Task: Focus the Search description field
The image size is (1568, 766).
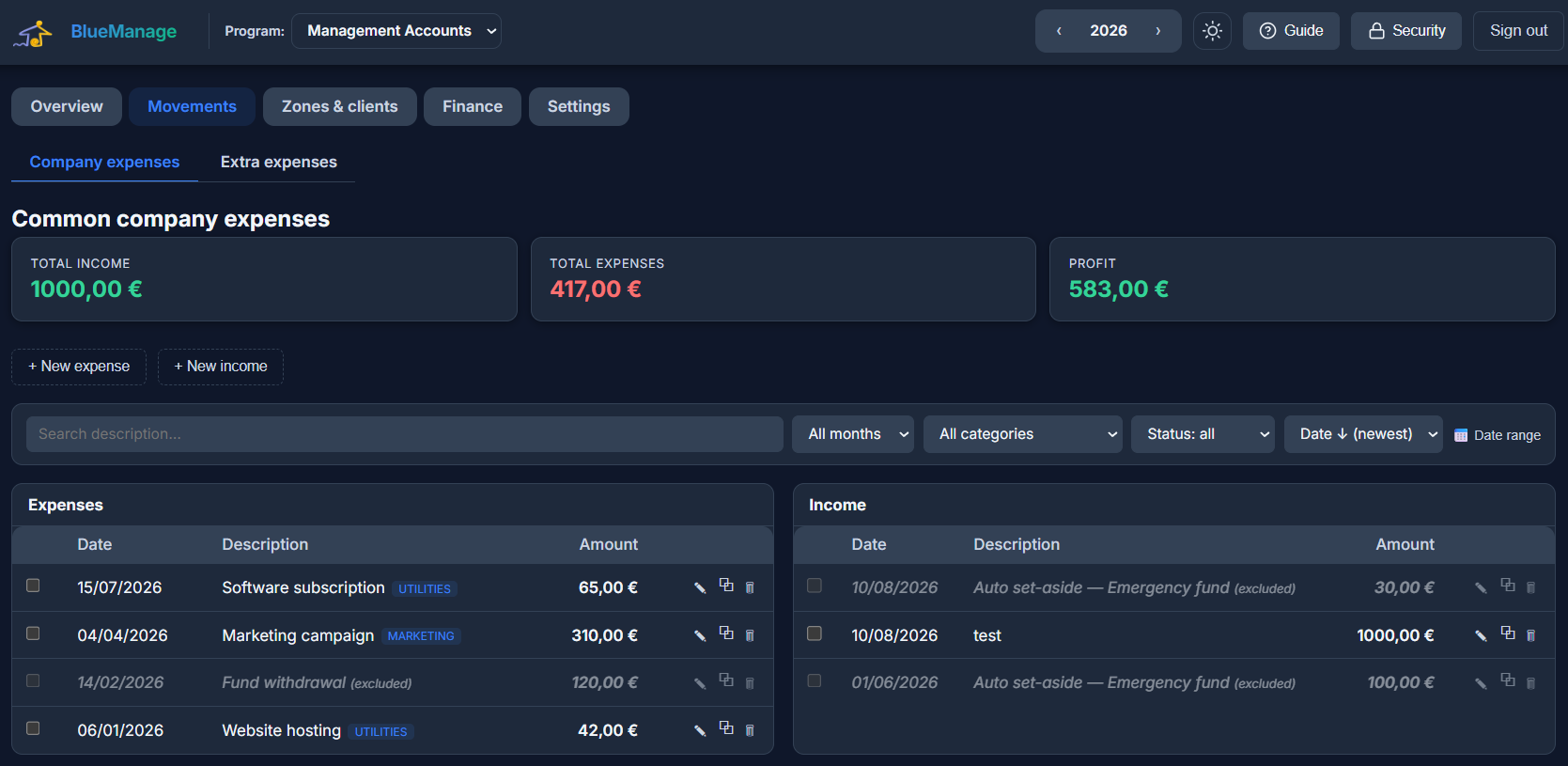Action: click(x=405, y=434)
